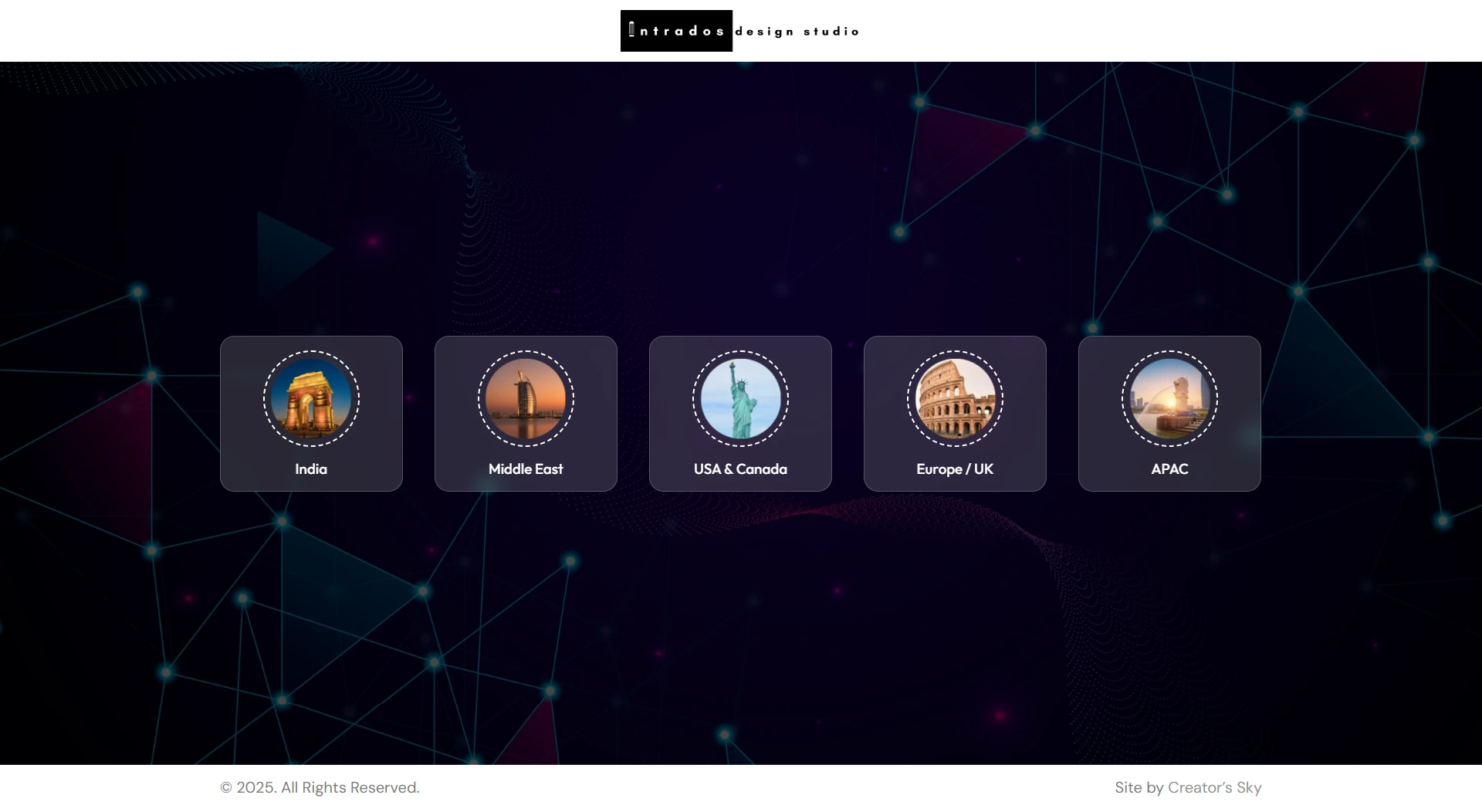Open the Middle East text label
This screenshot has height=812, width=1482.
click(x=526, y=469)
